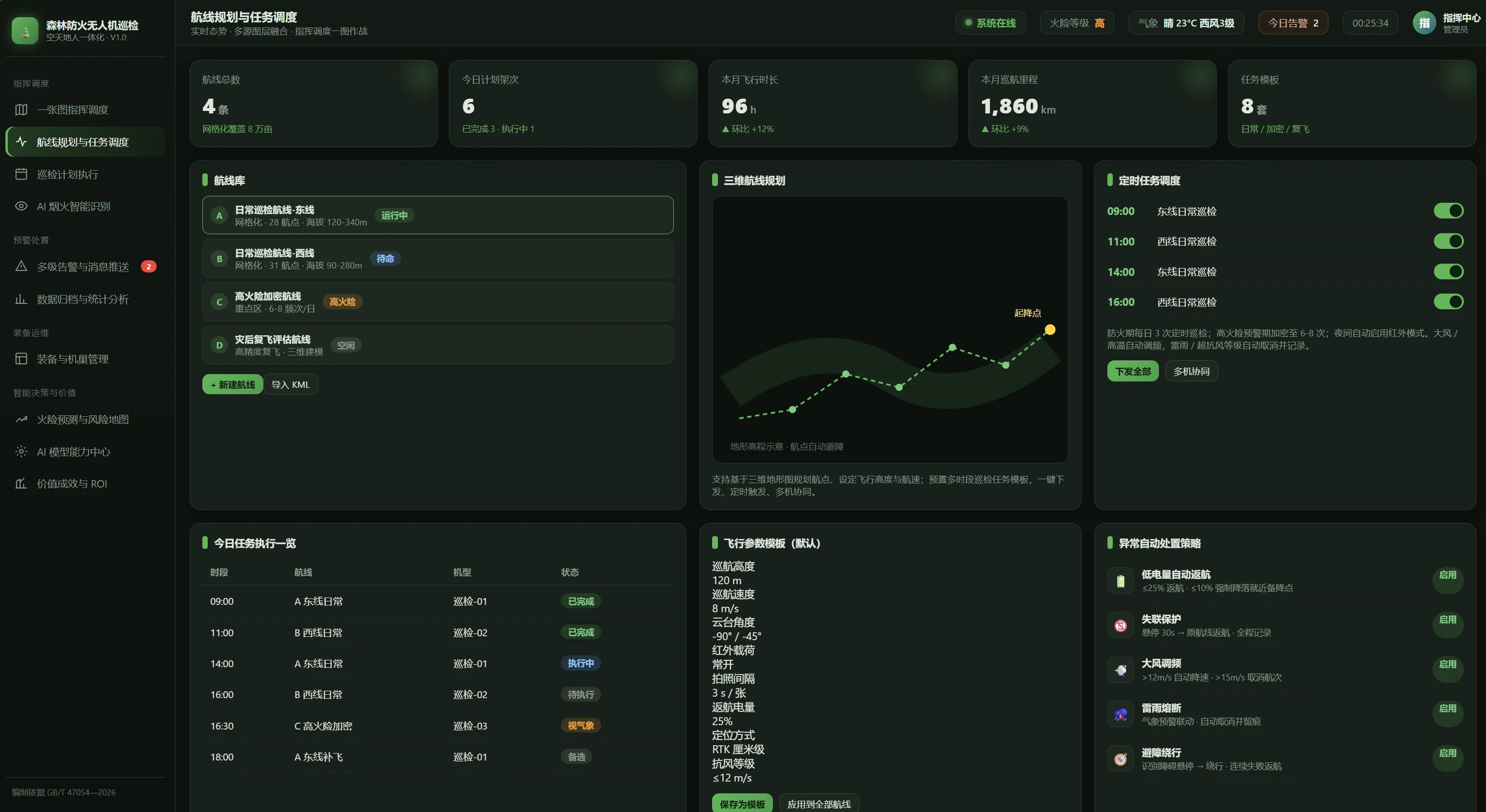Image resolution: width=1486 pixels, height=812 pixels.
Task: Go to 巡检计划执行 menu item
Action: (85, 174)
